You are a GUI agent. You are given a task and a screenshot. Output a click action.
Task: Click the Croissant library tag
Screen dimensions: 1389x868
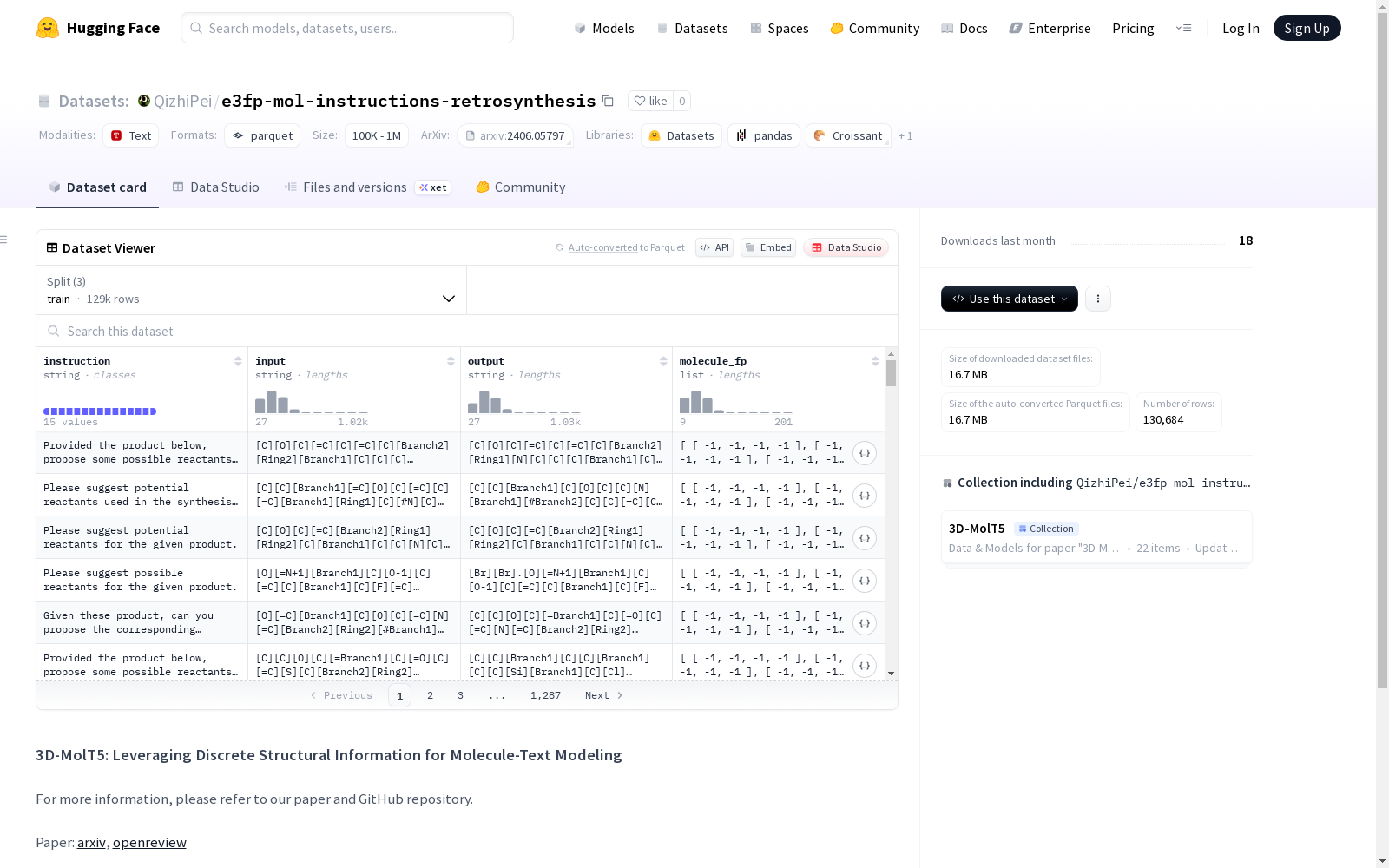click(848, 135)
